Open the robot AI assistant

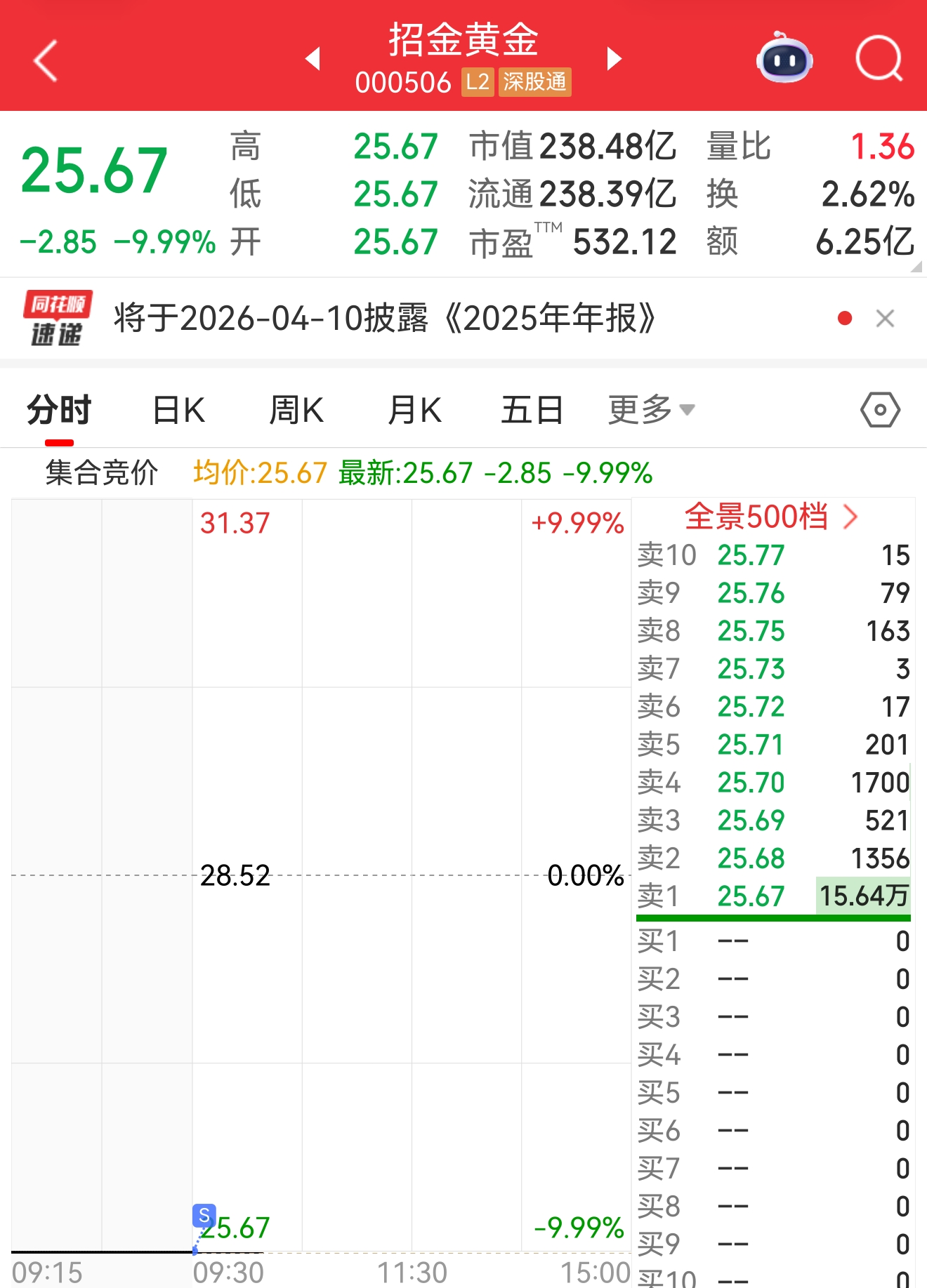[784, 58]
